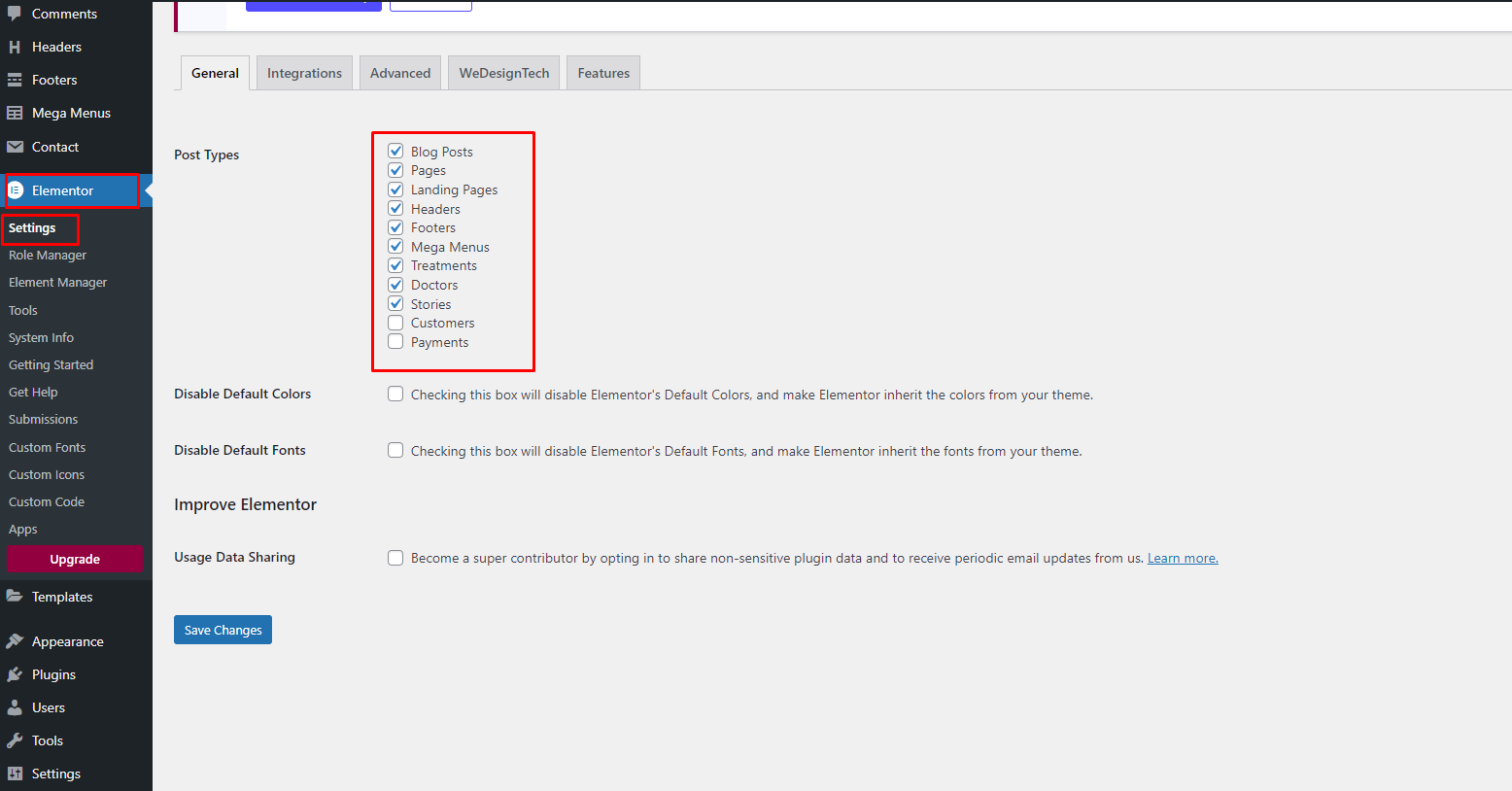Uncheck the Stories checkbox
The image size is (1512, 791).
pyautogui.click(x=395, y=303)
